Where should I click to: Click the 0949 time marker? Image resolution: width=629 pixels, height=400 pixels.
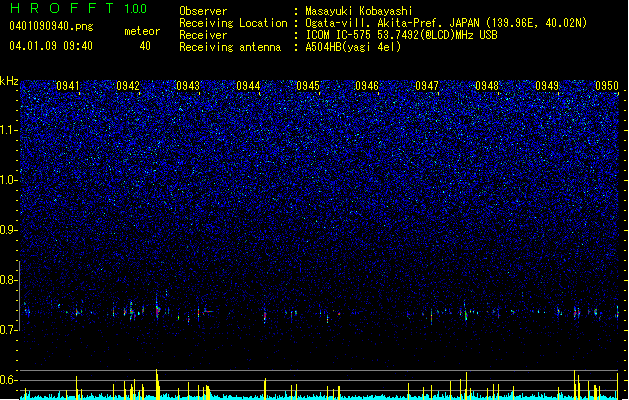pos(547,86)
